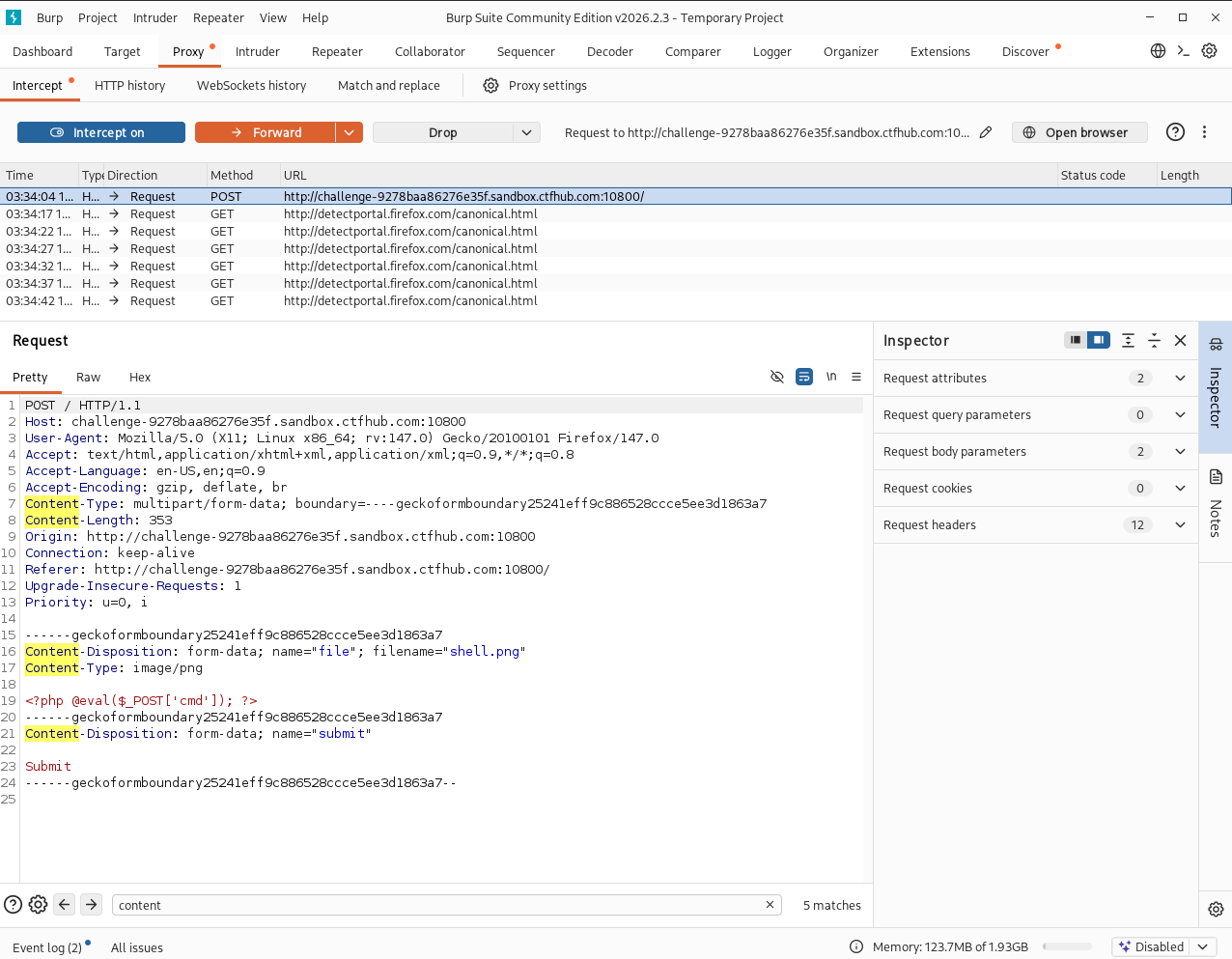Image resolution: width=1232 pixels, height=959 pixels.
Task: Open search help question mark icon
Action: tap(13, 905)
